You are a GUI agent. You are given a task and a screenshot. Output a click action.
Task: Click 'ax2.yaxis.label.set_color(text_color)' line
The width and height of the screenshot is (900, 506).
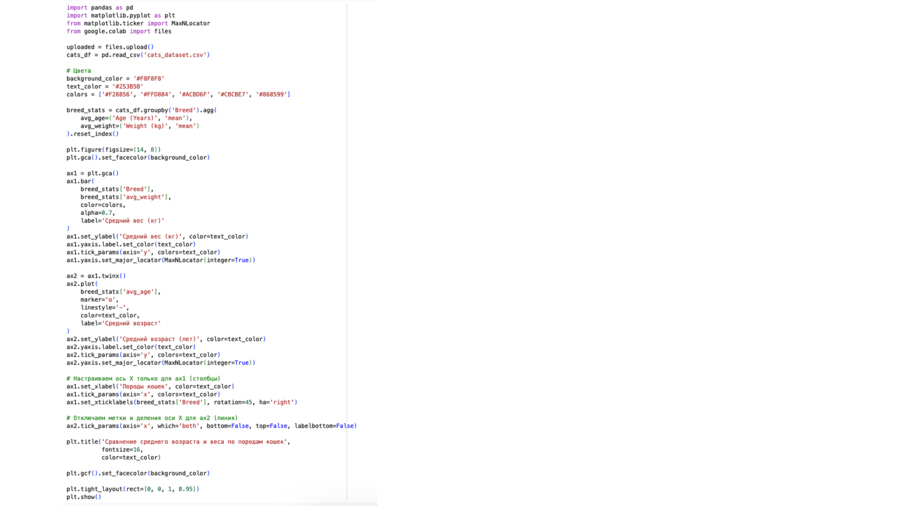pyautogui.click(x=131, y=347)
